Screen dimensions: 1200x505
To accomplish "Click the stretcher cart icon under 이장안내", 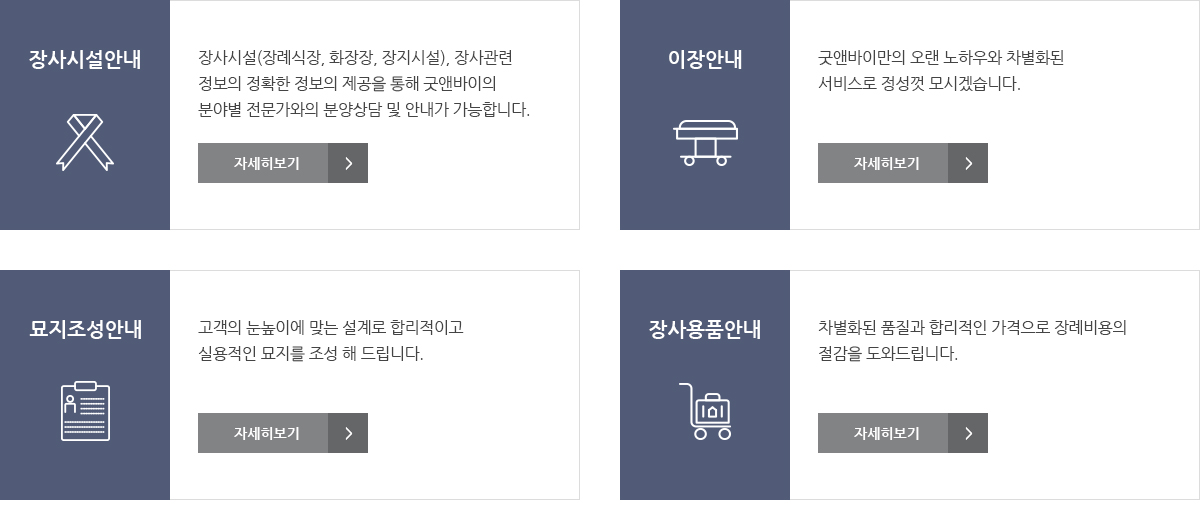I will click(x=705, y=143).
